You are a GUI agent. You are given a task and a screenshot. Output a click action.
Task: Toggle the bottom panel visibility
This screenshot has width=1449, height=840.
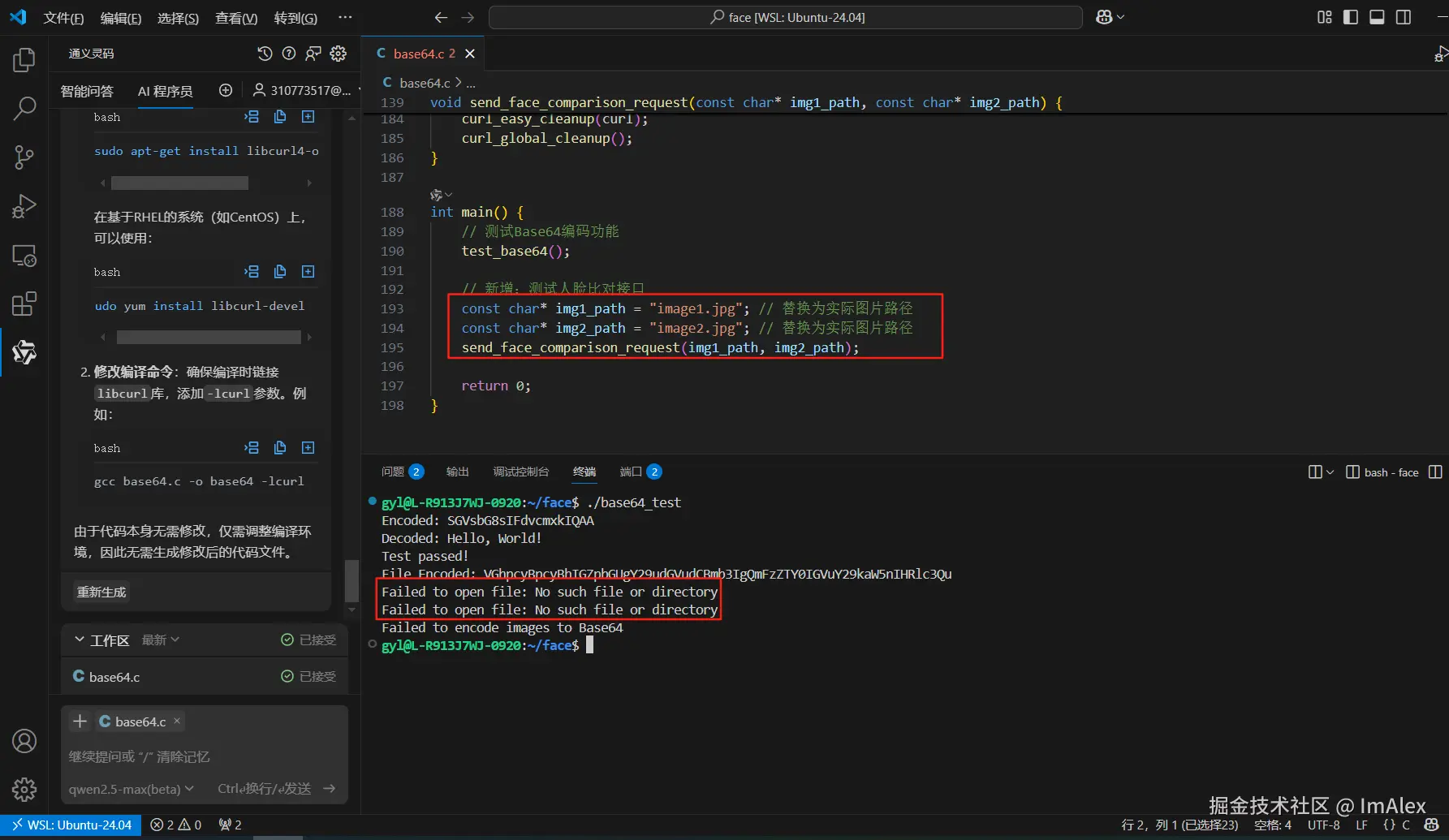1377,17
